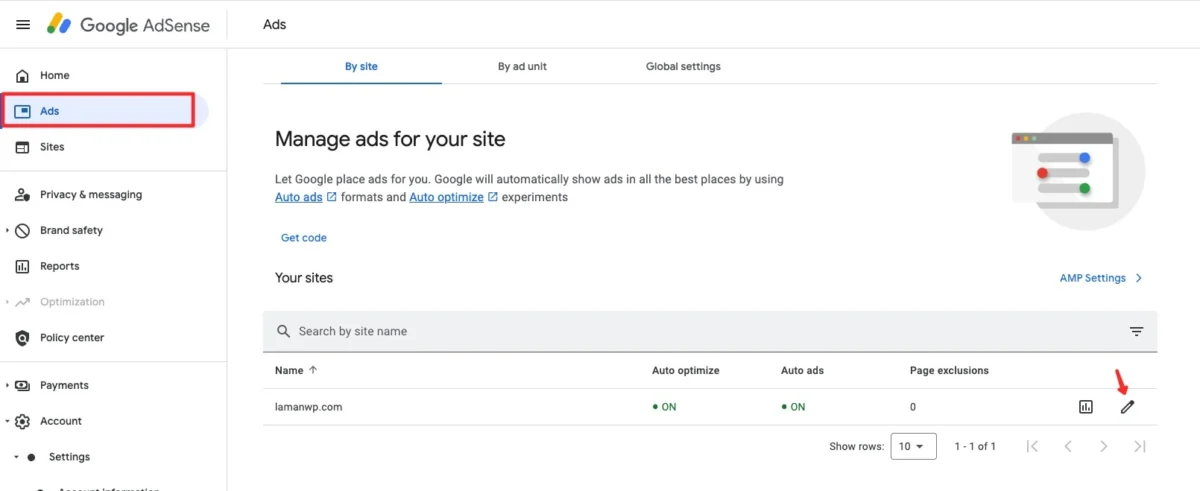This screenshot has height=491, width=1200.
Task: Go to first page of results
Action: [1032, 446]
